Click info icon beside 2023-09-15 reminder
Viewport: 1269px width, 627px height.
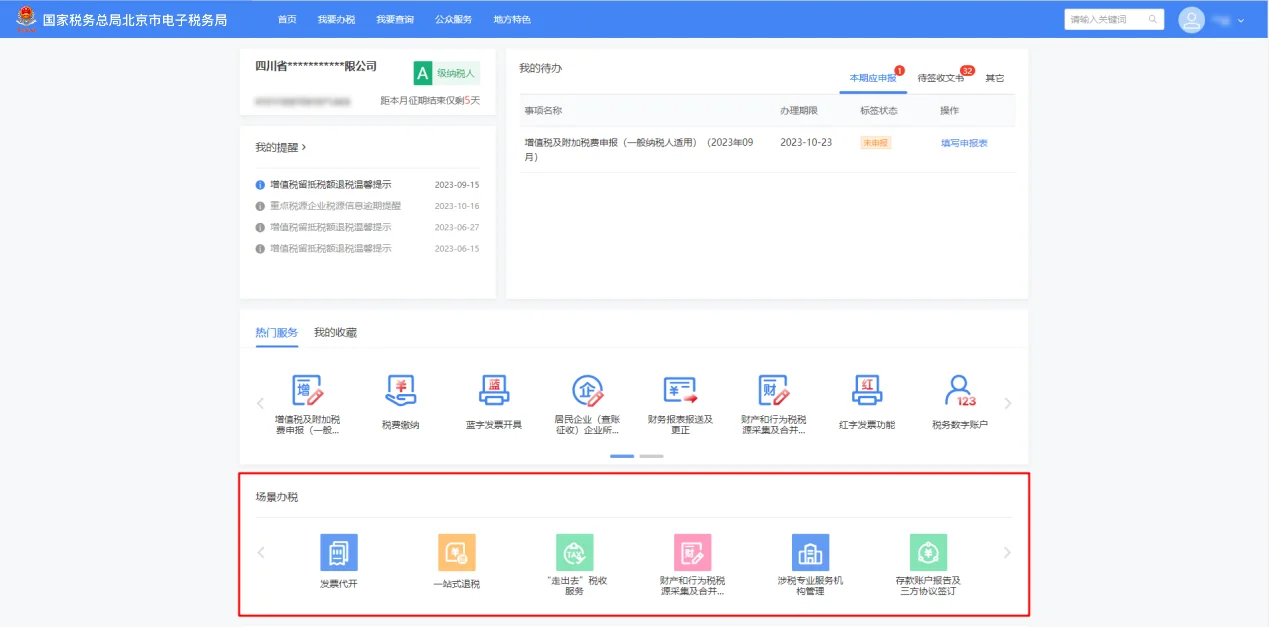coord(260,185)
